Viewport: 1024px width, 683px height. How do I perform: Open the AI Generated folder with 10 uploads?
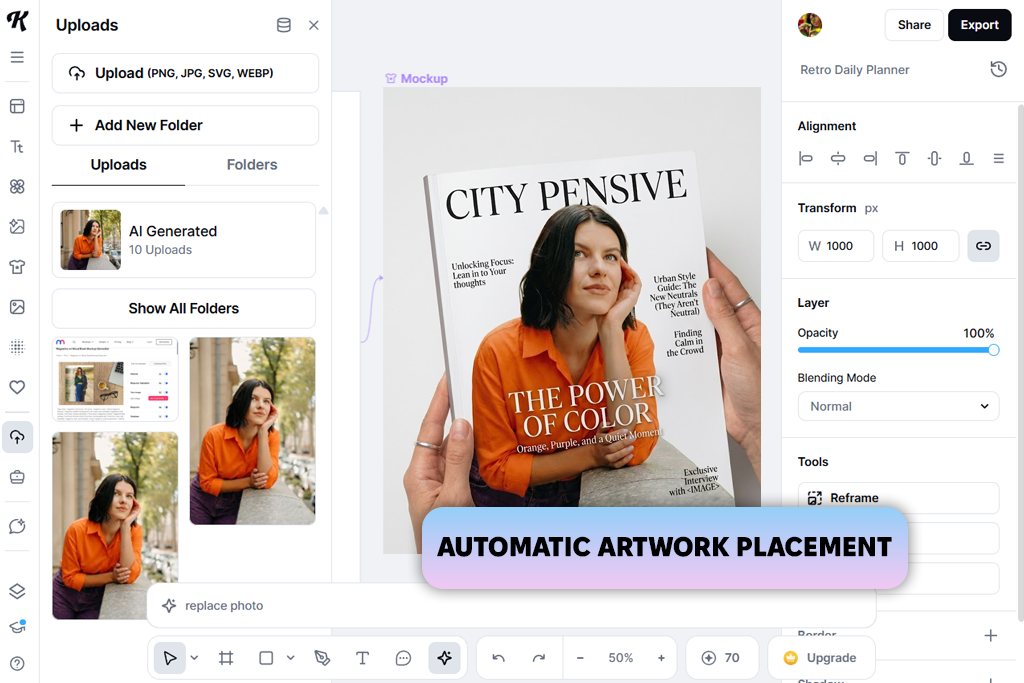(x=184, y=240)
